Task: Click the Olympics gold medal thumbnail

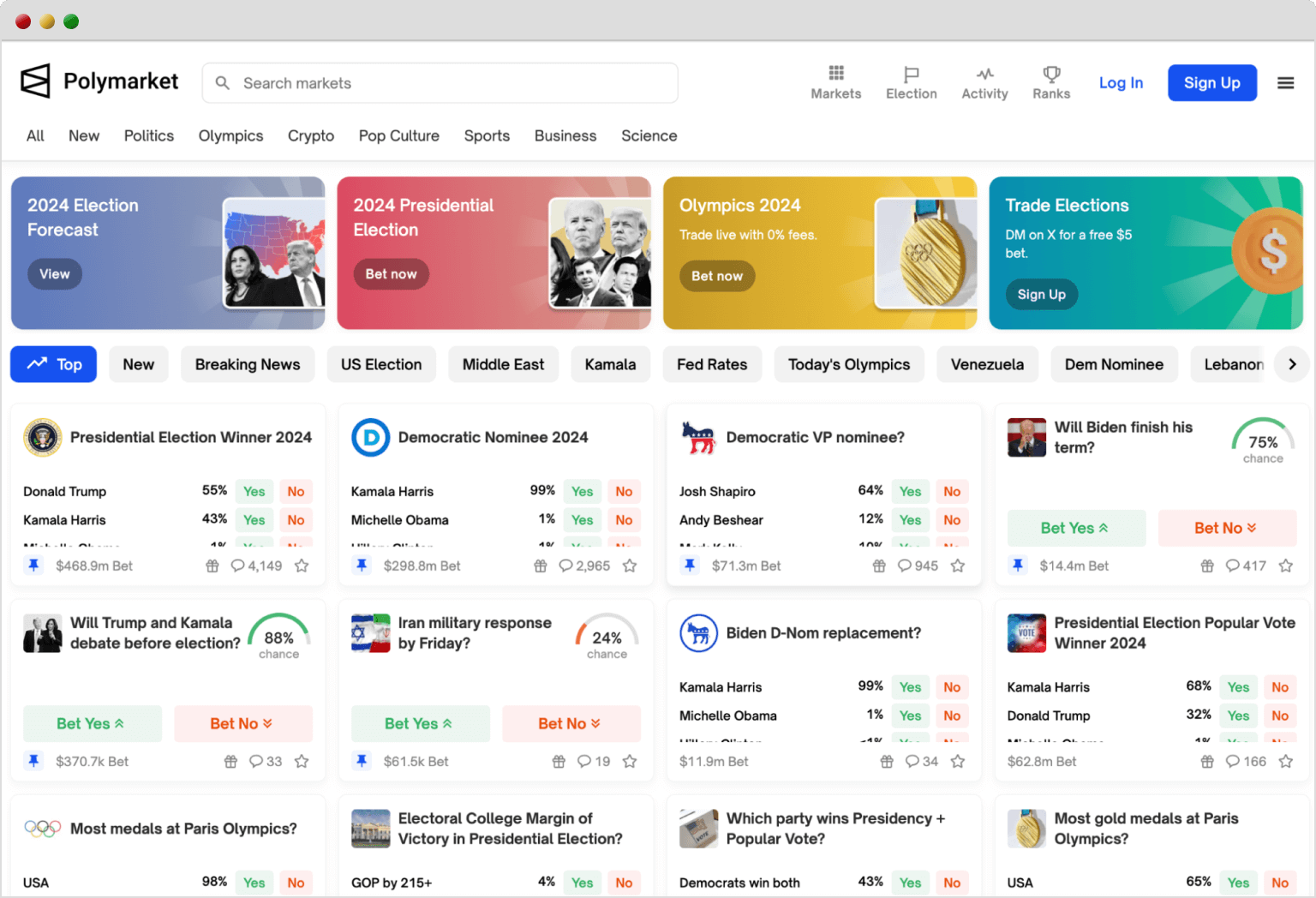Action: (926, 253)
